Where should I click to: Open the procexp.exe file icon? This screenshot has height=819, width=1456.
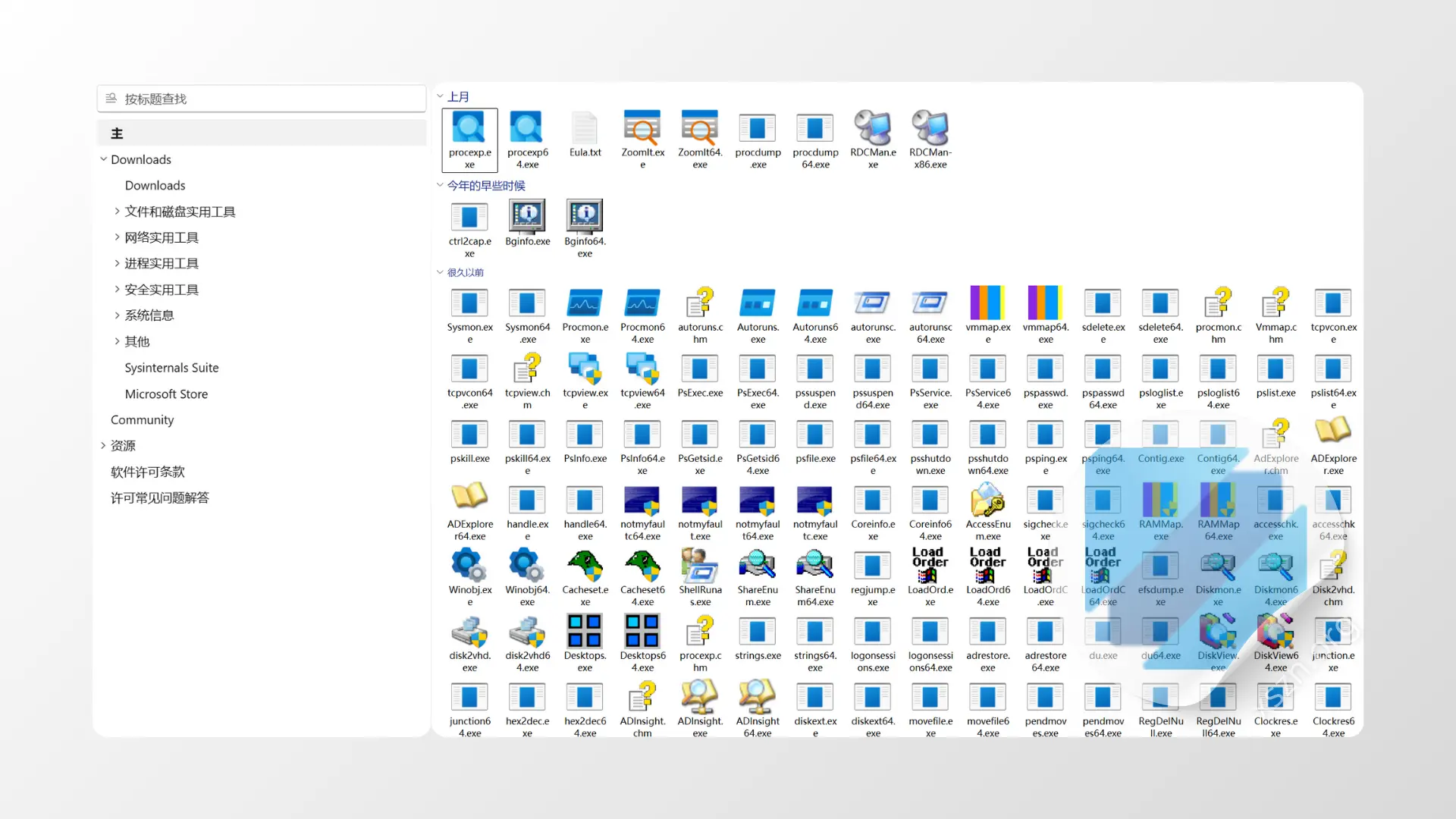click(x=469, y=129)
